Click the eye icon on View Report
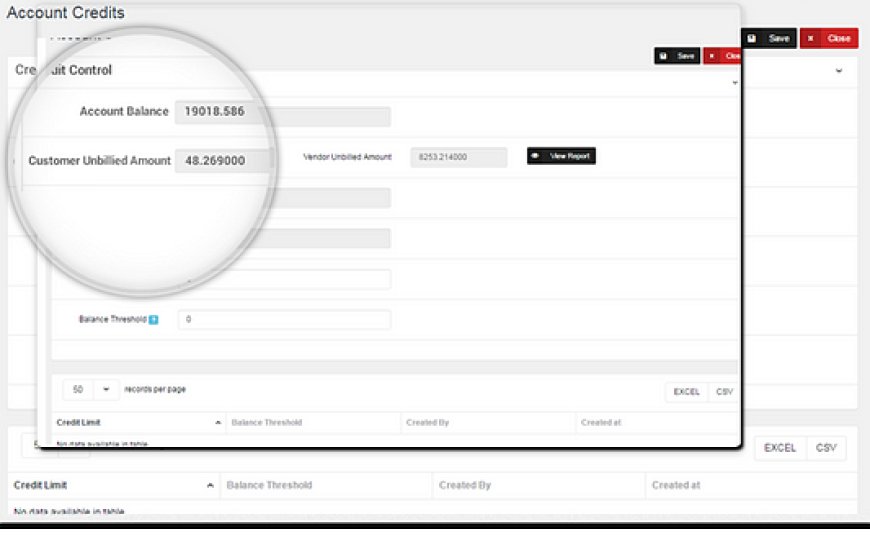 [536, 157]
